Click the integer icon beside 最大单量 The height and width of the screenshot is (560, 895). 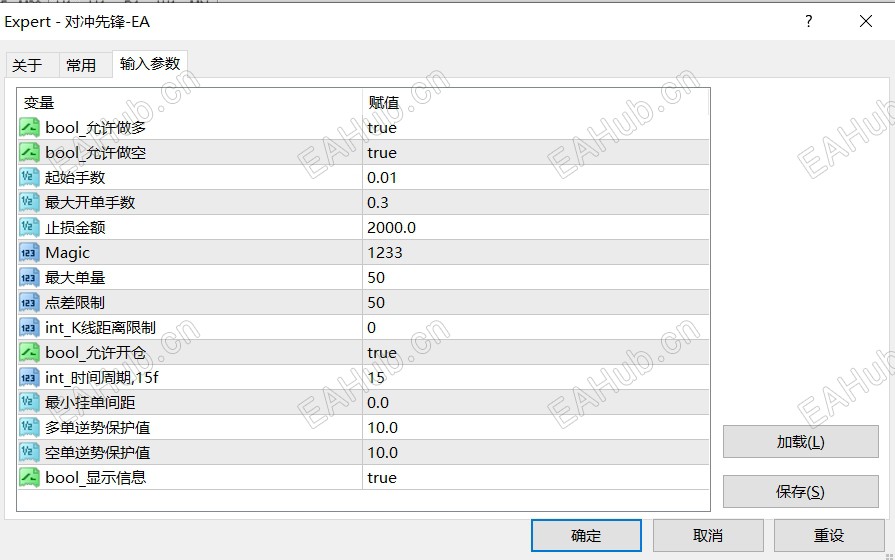click(x=29, y=277)
